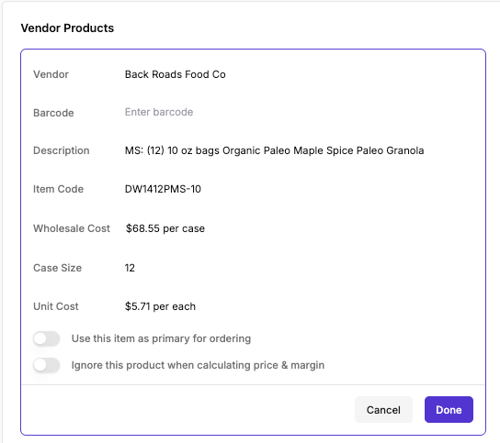Click the Vendor label
Viewport: 500px width, 443px height.
(x=51, y=74)
